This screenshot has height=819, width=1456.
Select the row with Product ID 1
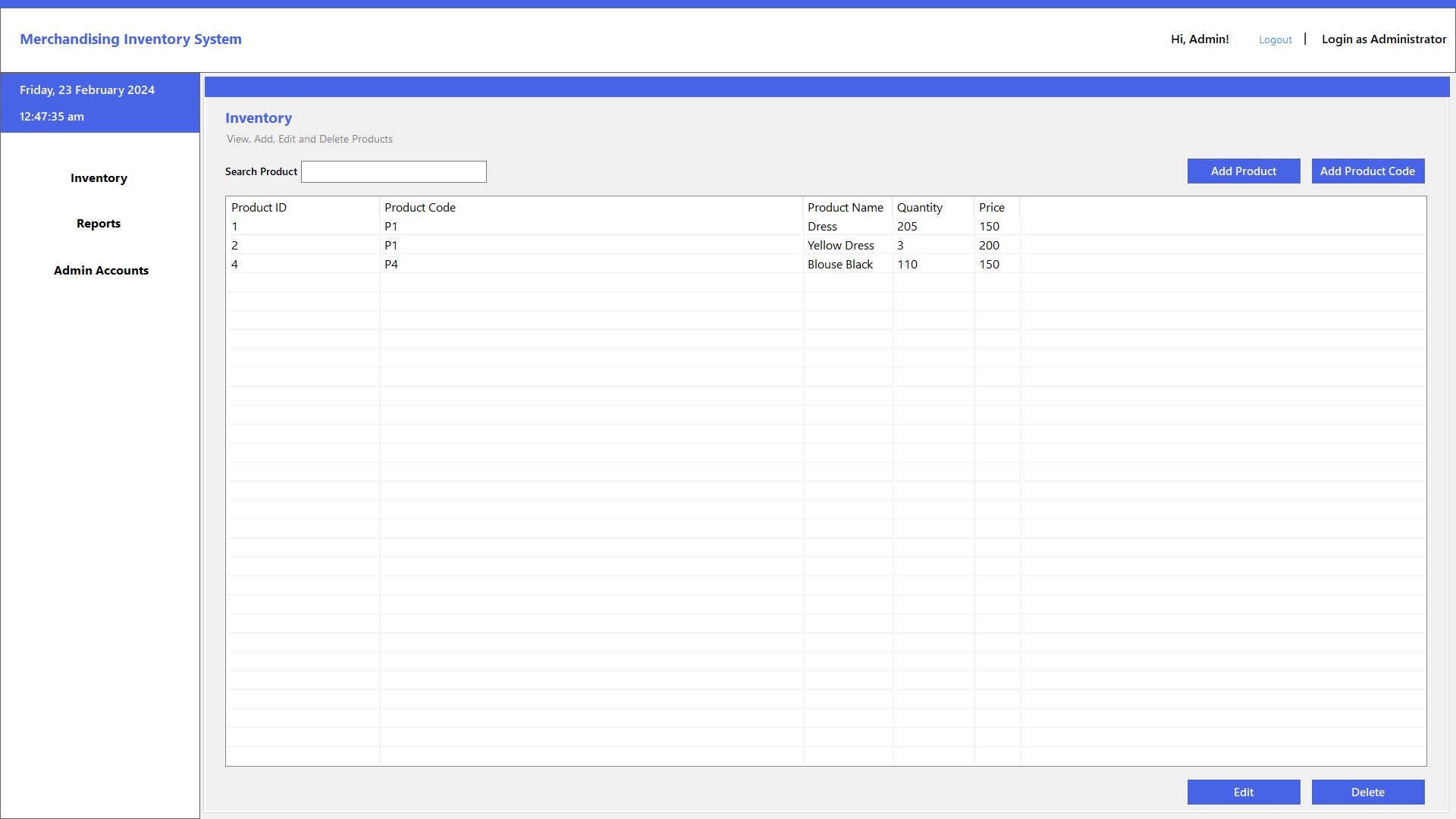(826, 226)
